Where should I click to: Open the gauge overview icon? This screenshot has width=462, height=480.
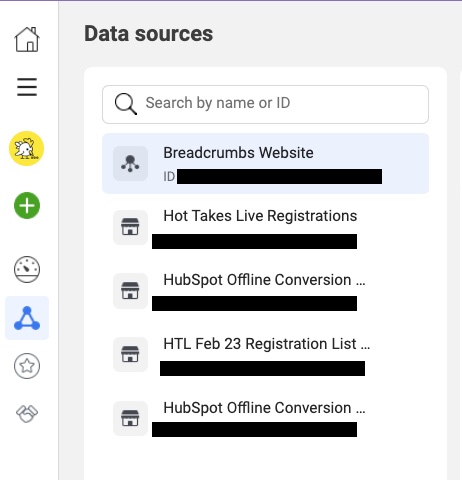click(x=27, y=269)
